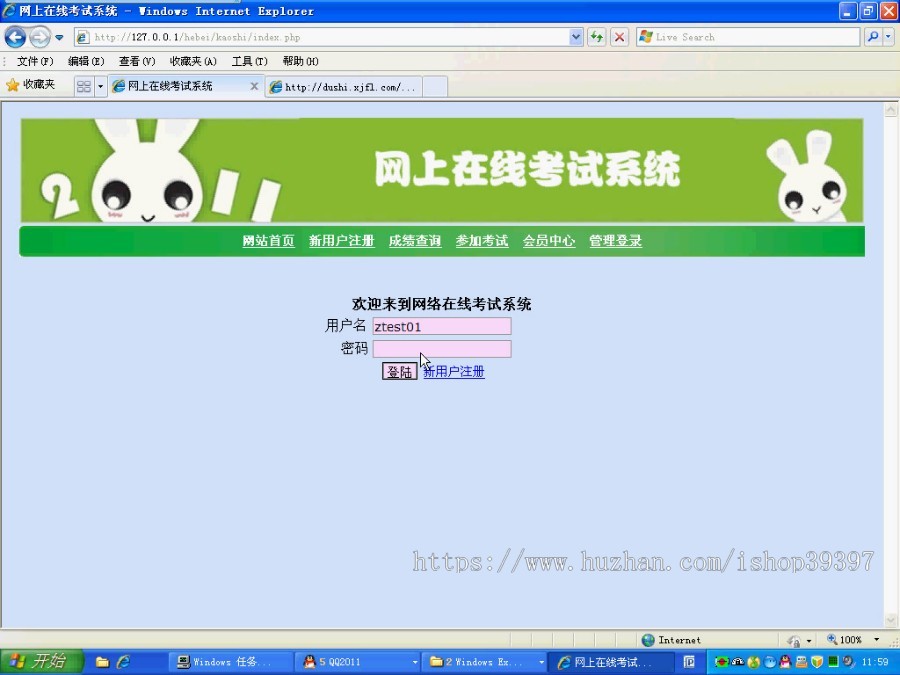Screen dimensions: 900x675
Task: Click the QQ penguin tray icon
Action: pos(785,662)
